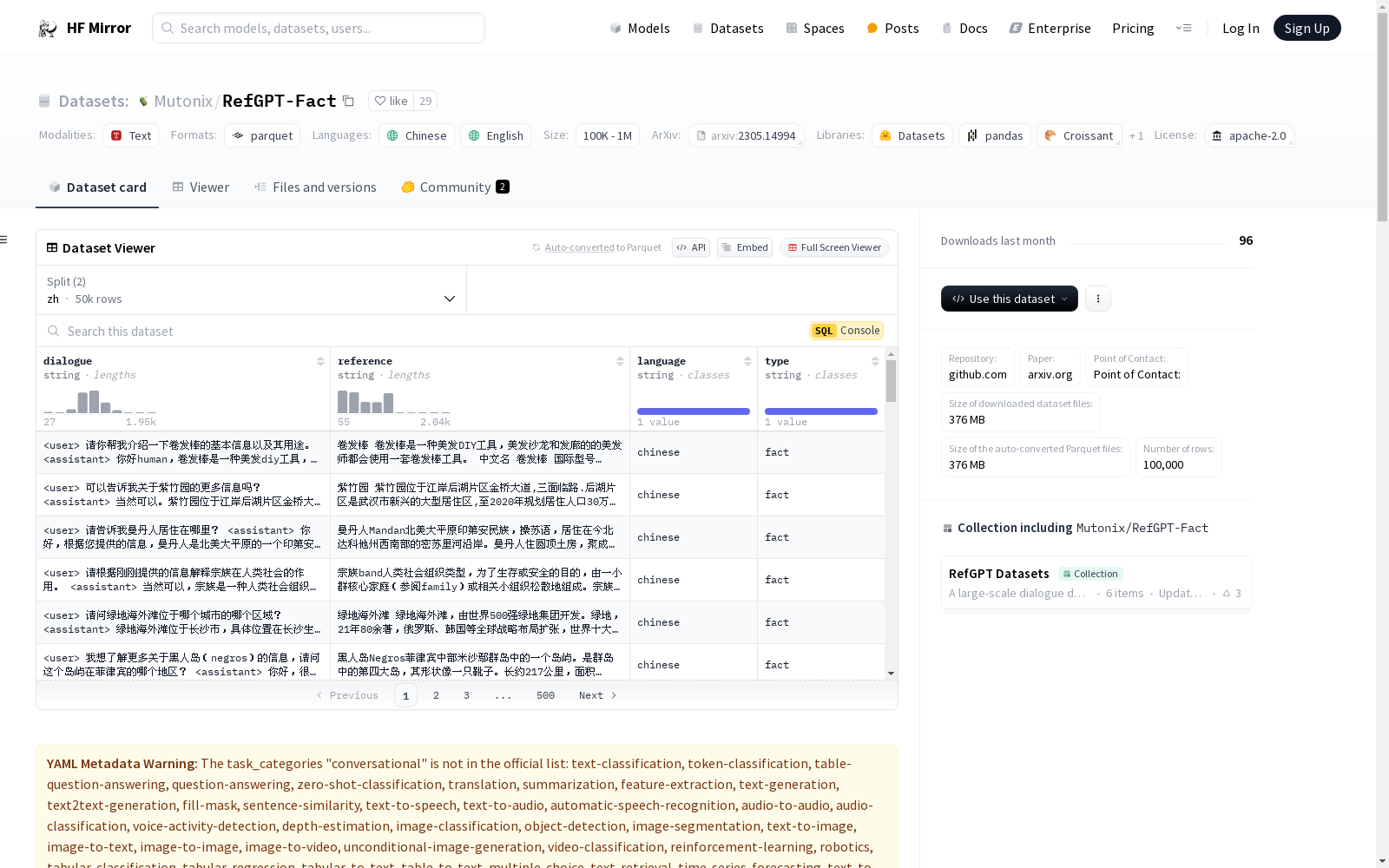This screenshot has height=868, width=1389.
Task: Sort the dialogue column
Action: click(320, 361)
